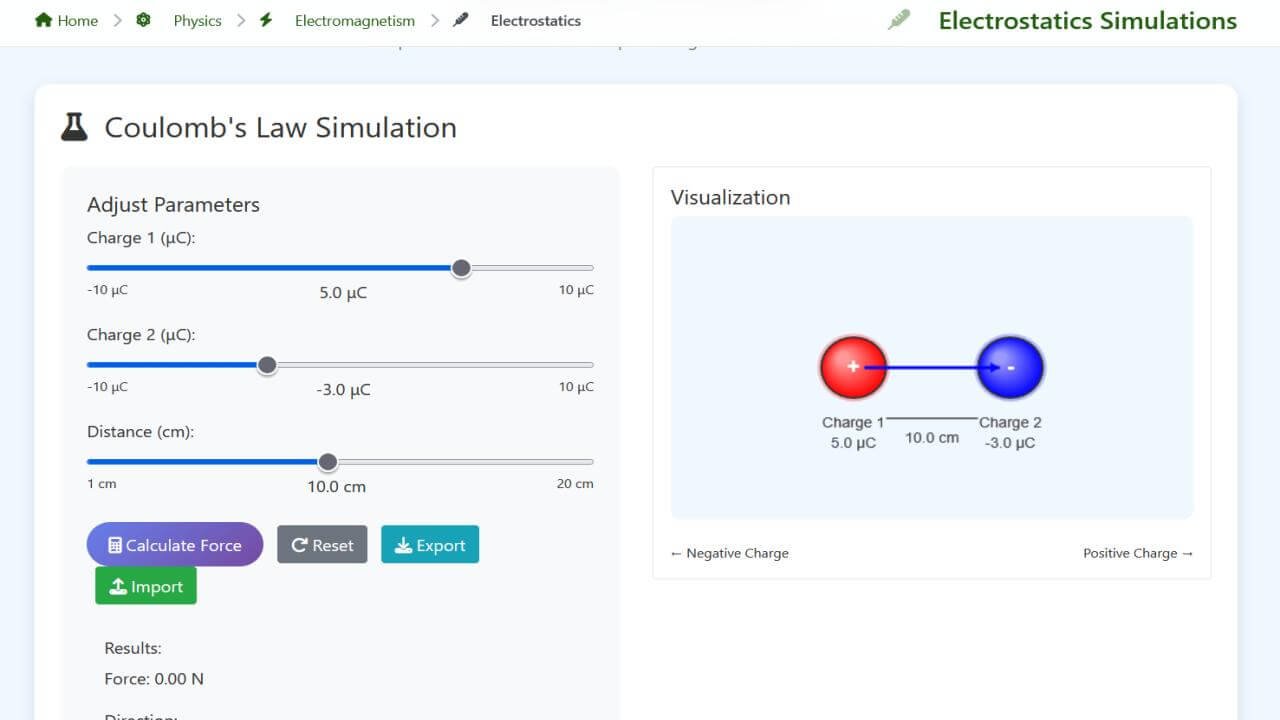Image resolution: width=1280 pixels, height=720 pixels.
Task: Click the Charge 1 label in visualization
Action: 853,423
